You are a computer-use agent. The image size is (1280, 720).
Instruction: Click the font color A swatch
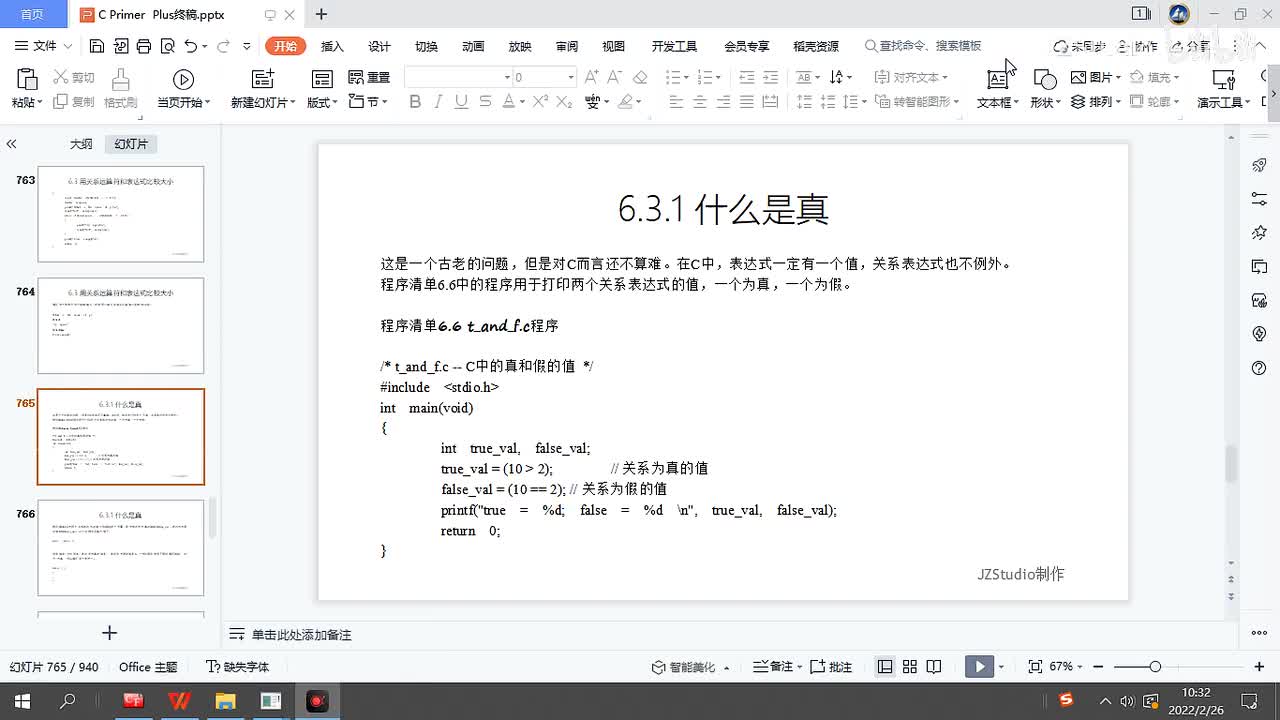tap(508, 102)
